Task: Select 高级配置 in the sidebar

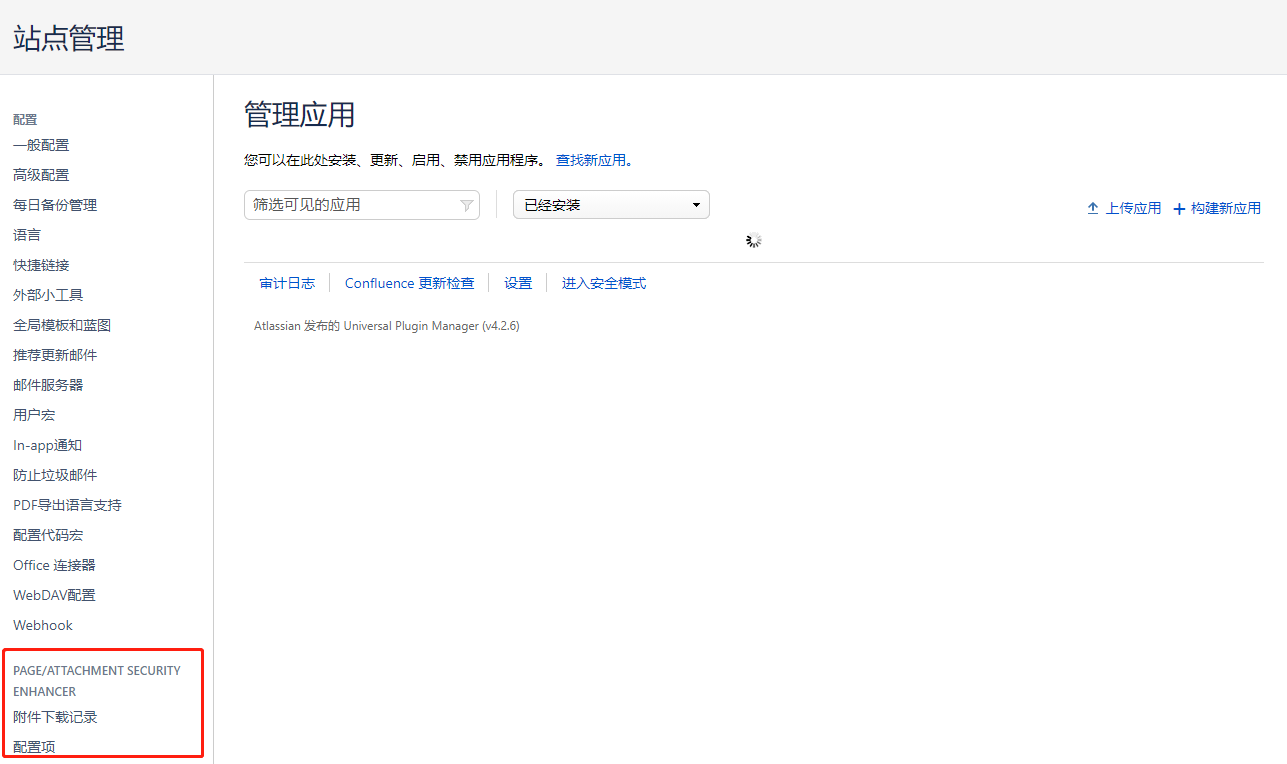Action: [41, 175]
